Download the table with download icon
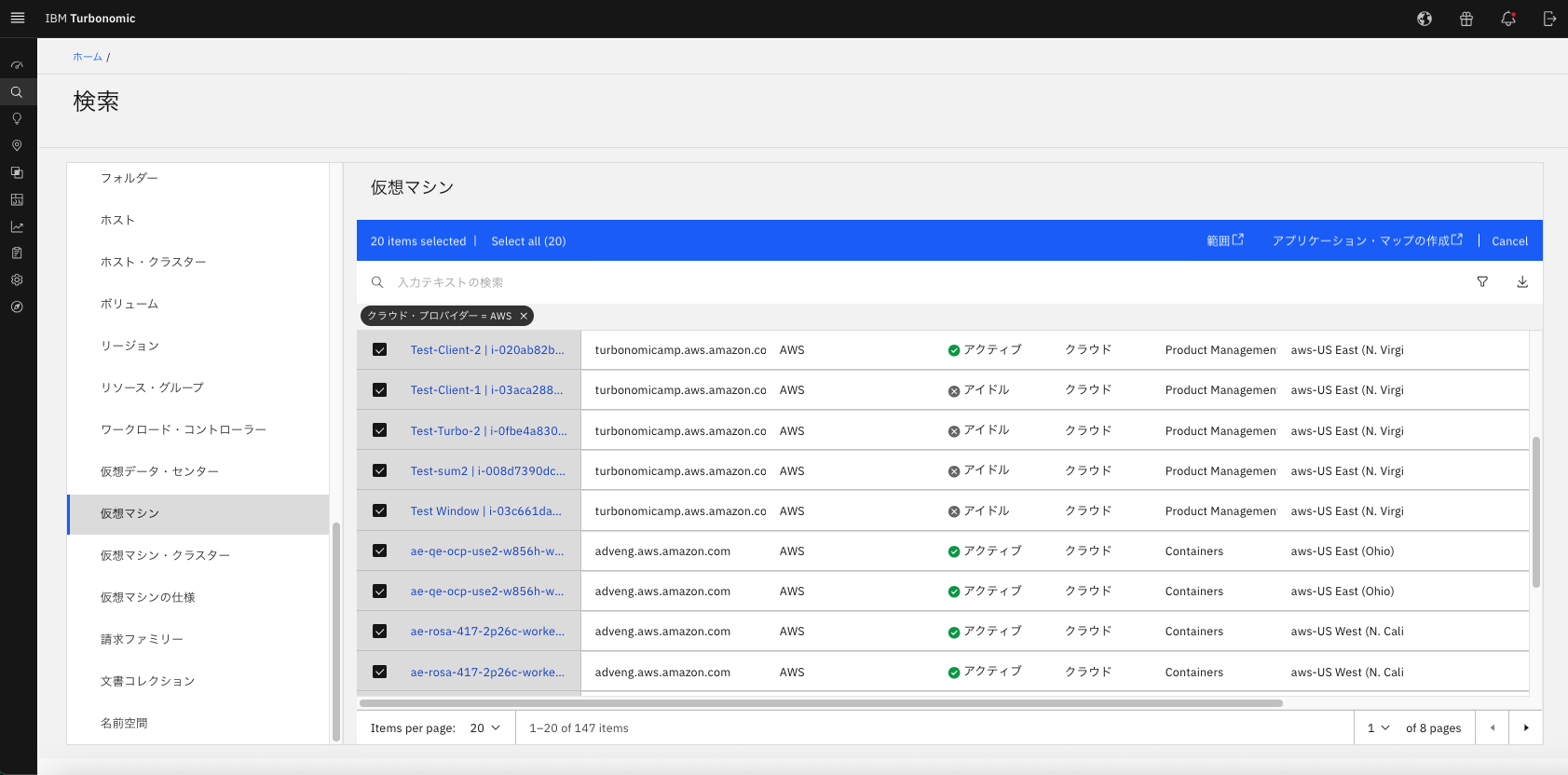This screenshot has height=775, width=1568. click(1522, 282)
